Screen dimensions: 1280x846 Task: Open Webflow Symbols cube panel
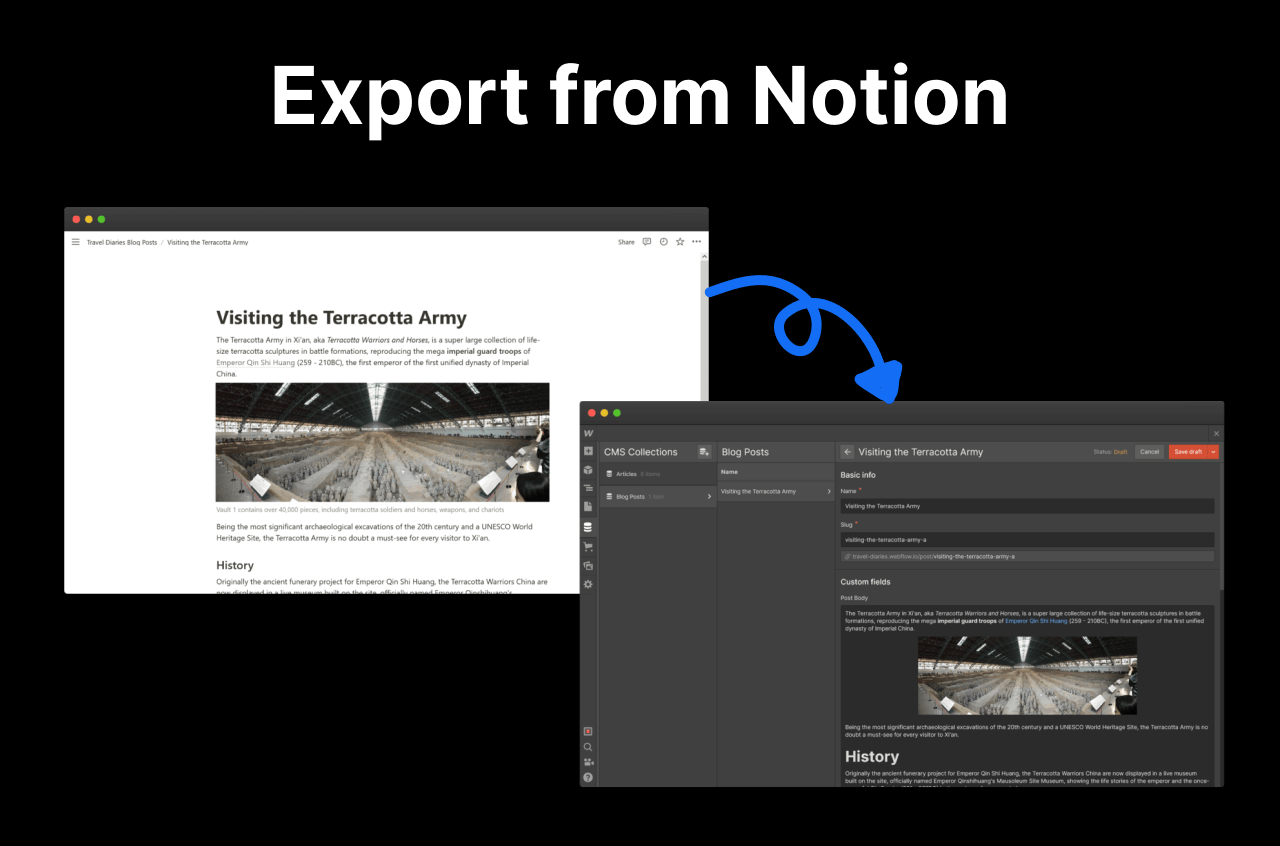tap(588, 470)
